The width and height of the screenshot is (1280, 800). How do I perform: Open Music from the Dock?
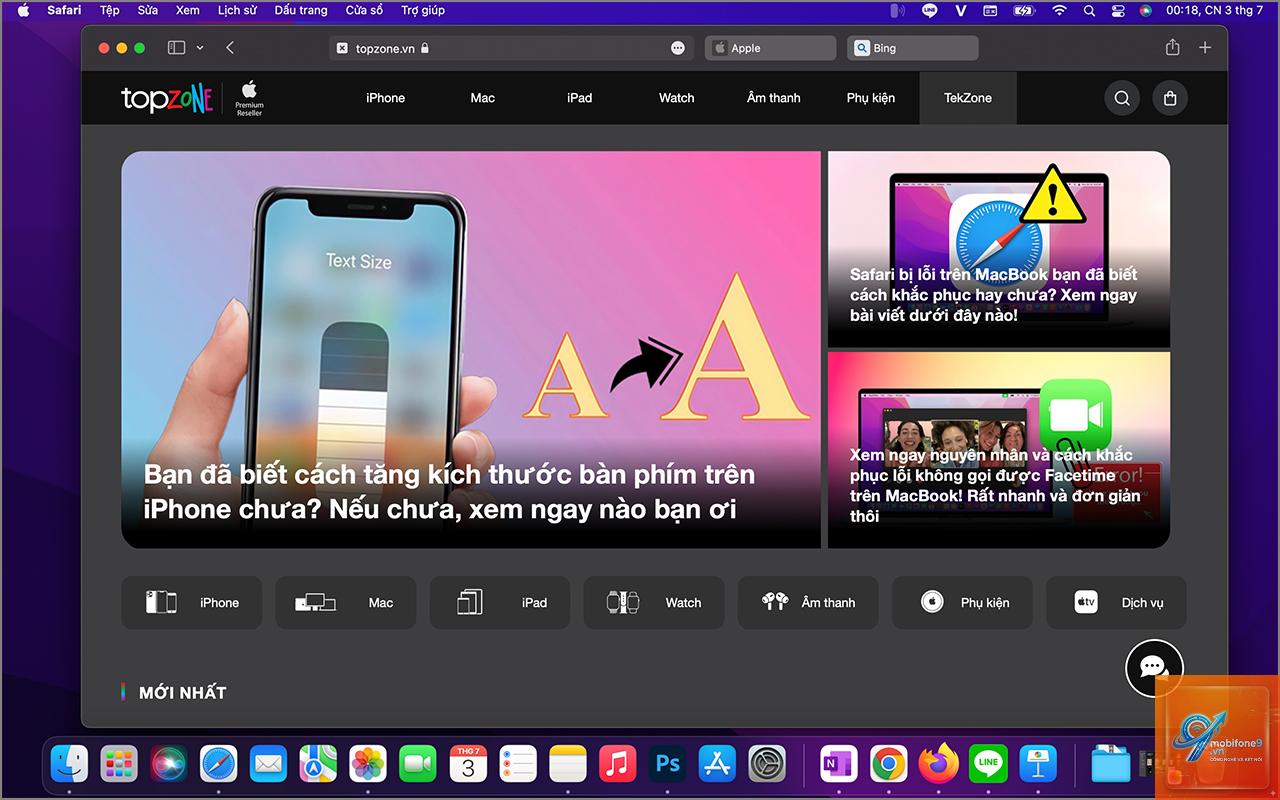(x=618, y=765)
